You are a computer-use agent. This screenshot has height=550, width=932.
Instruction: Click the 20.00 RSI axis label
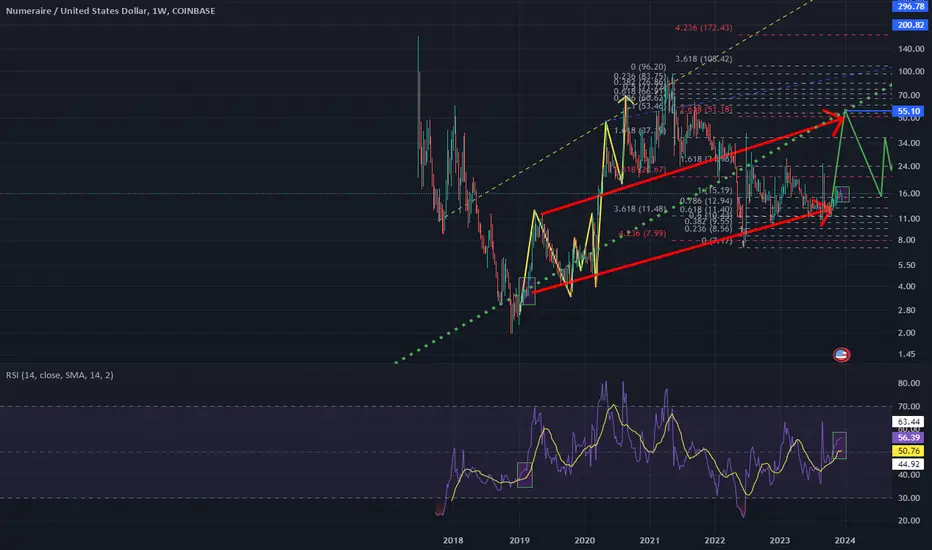pyautogui.click(x=909, y=521)
